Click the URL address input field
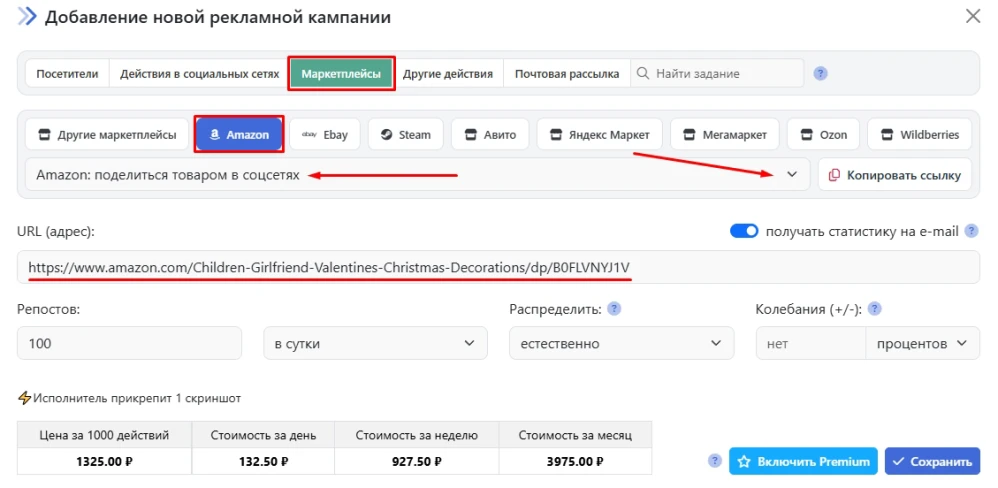998x488 pixels. pyautogui.click(x=498, y=267)
